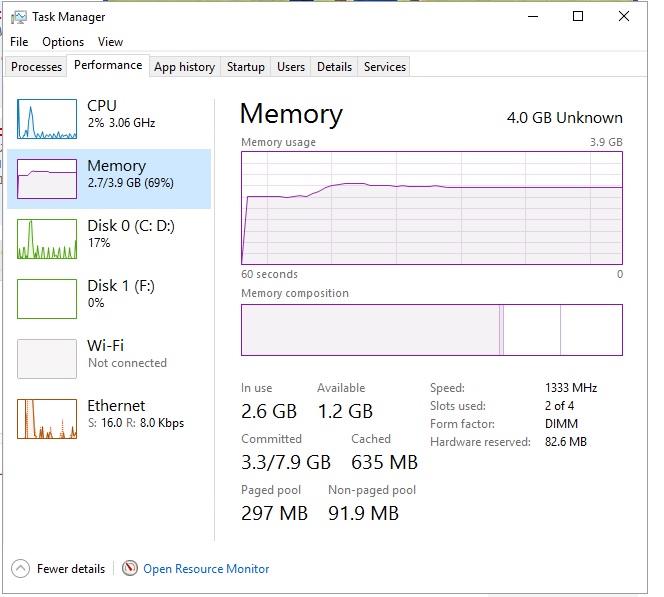Click the Fewer details label
The image size is (664, 597).
71,569
